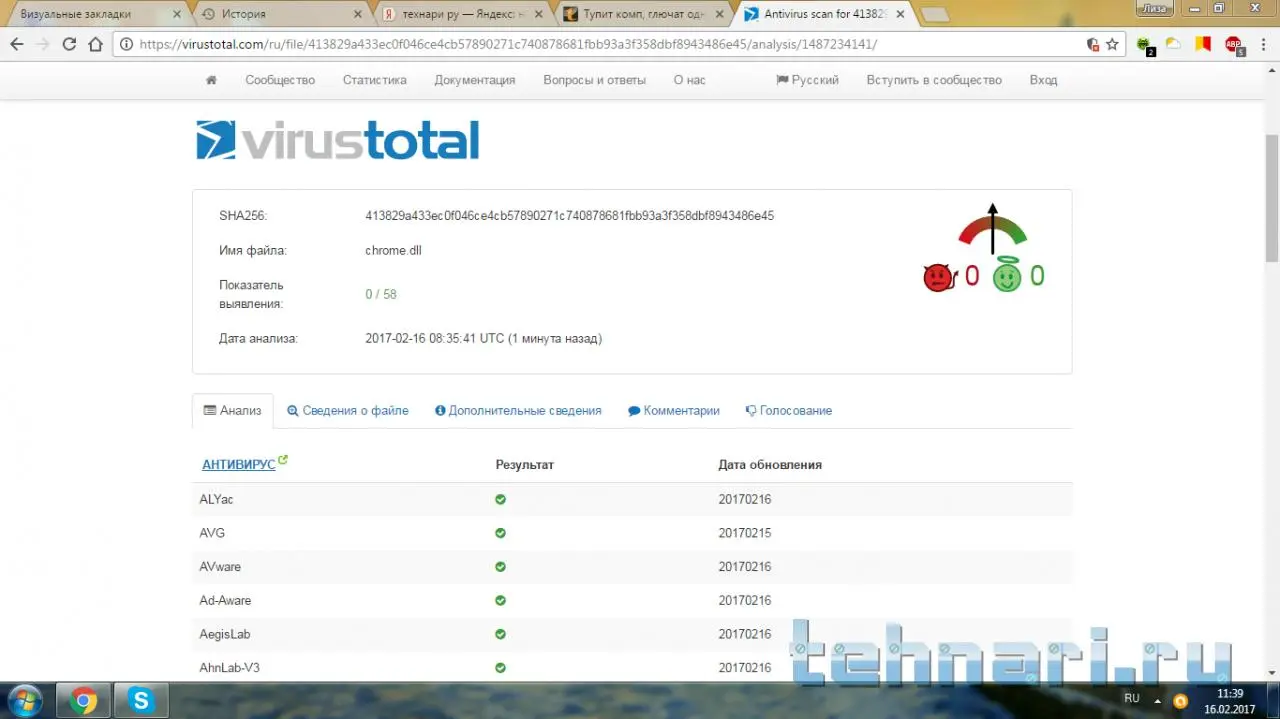Open the browser home page button
The height and width of the screenshot is (719, 1280).
coord(95,44)
